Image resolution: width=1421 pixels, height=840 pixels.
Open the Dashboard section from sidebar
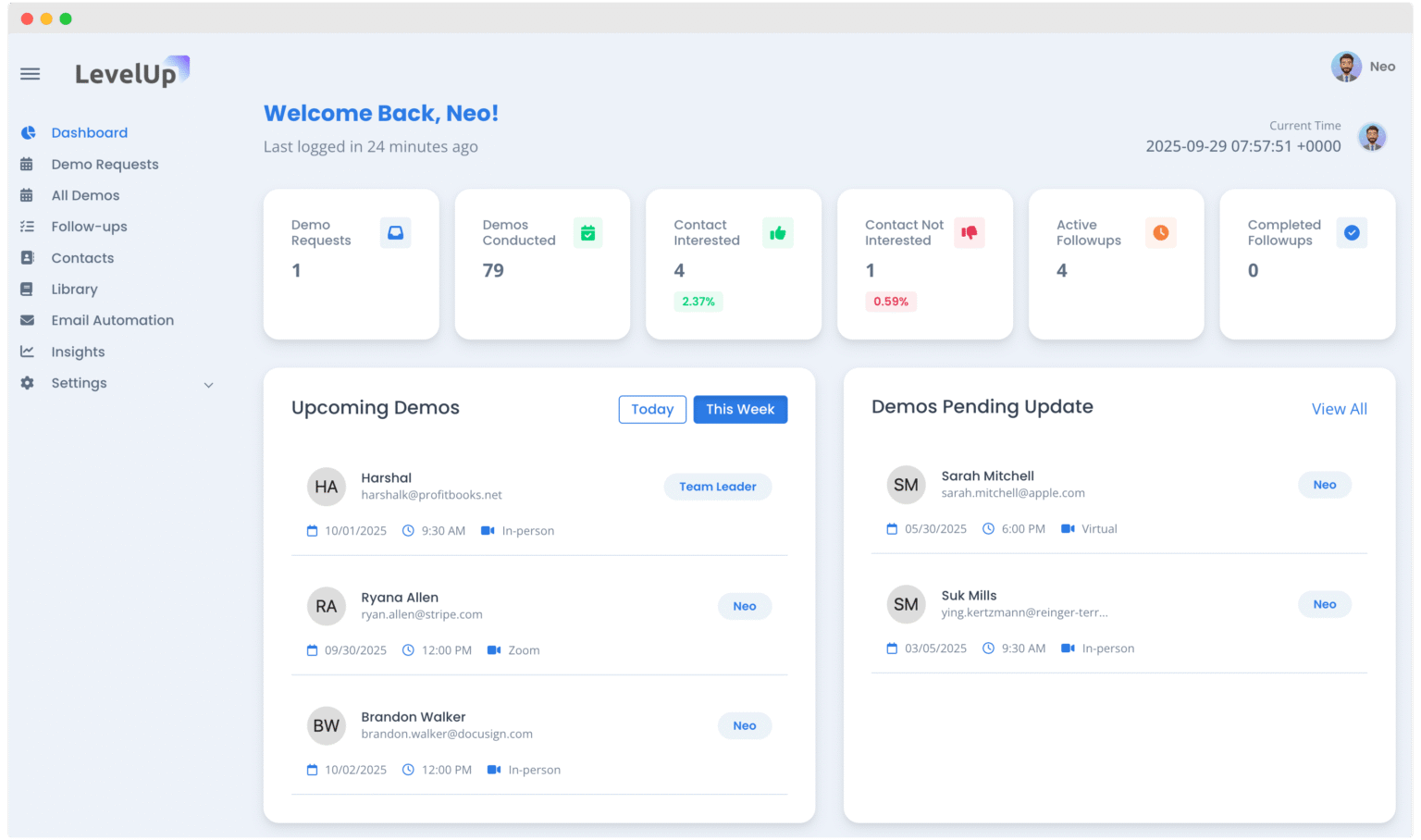pos(89,132)
